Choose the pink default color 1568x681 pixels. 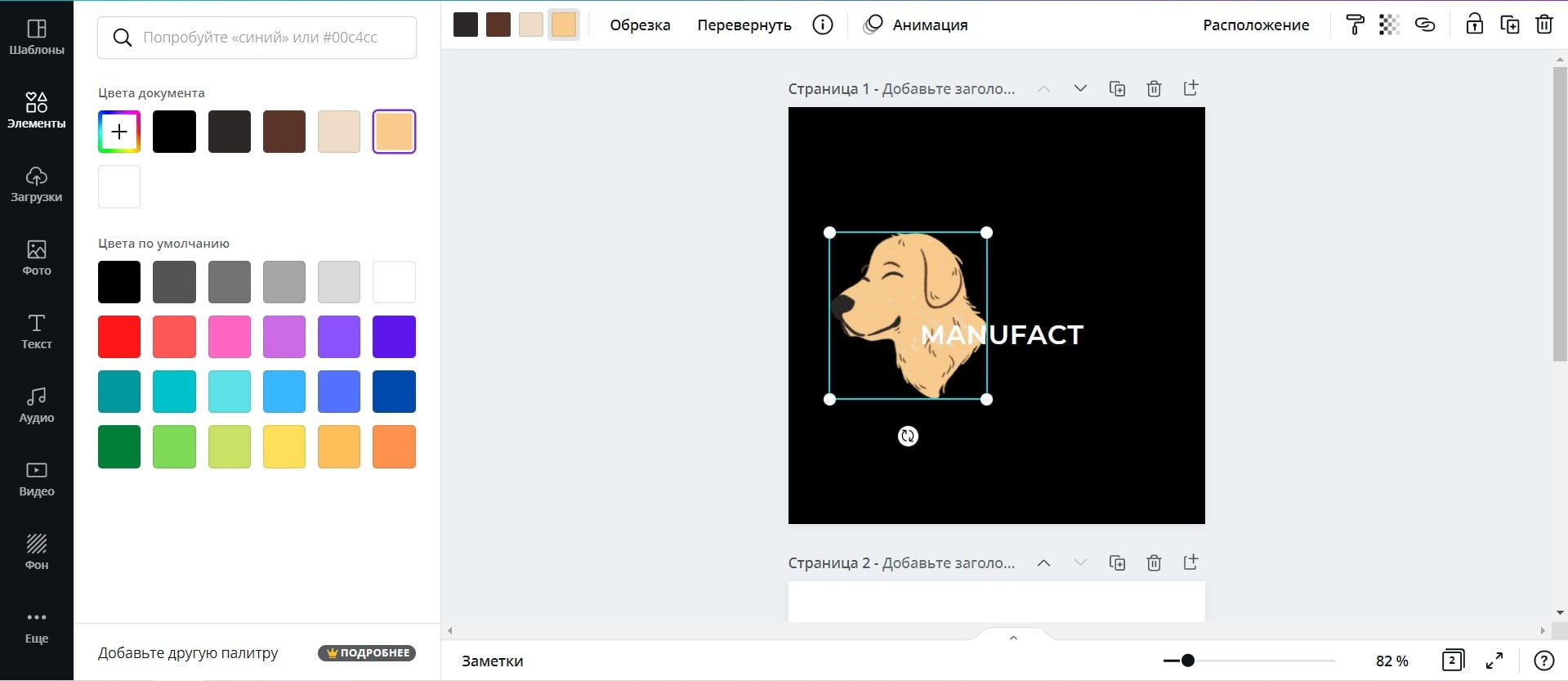(x=230, y=337)
